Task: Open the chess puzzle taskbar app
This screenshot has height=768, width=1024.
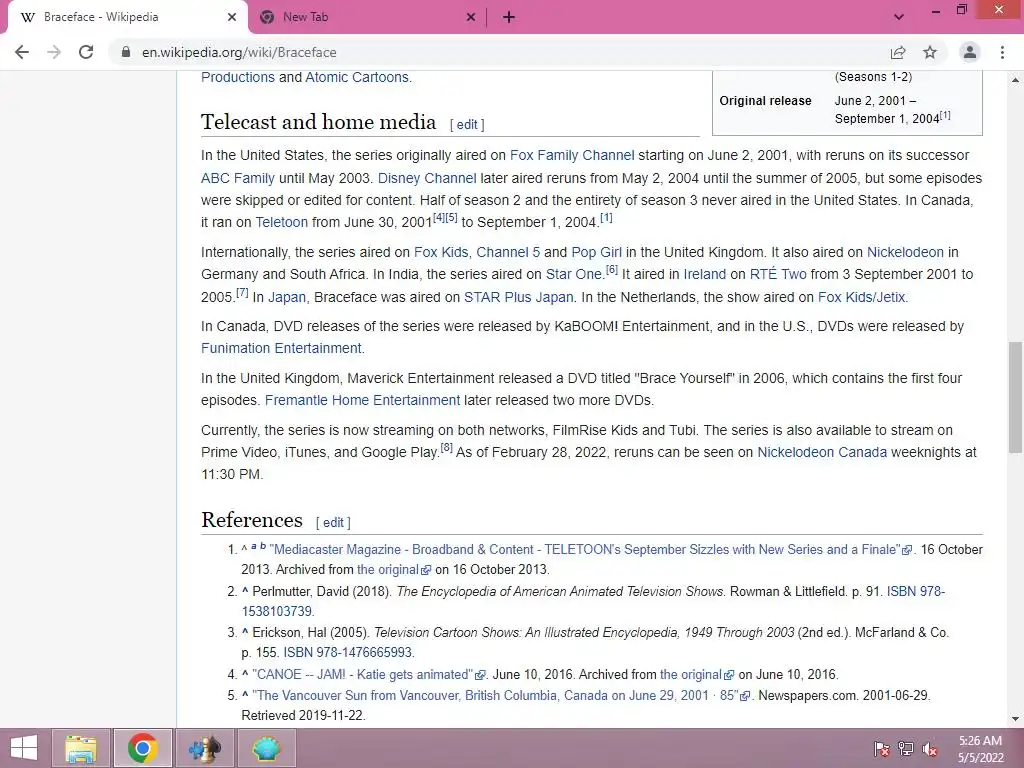Action: tap(204, 748)
